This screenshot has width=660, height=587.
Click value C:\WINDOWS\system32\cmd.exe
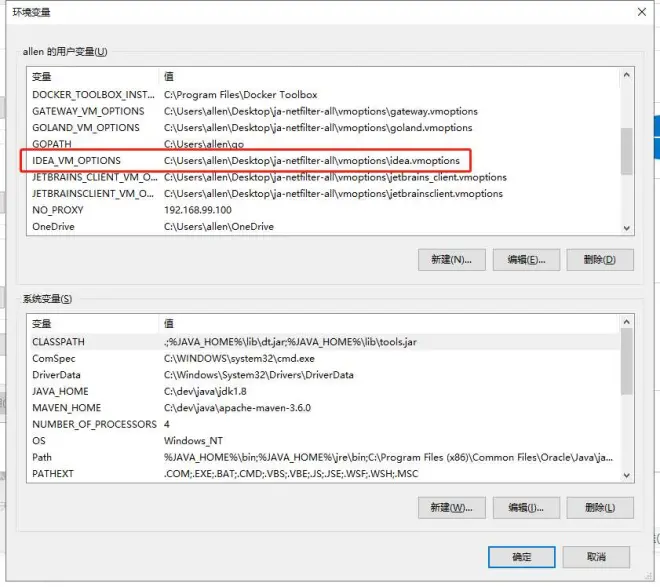240,359
